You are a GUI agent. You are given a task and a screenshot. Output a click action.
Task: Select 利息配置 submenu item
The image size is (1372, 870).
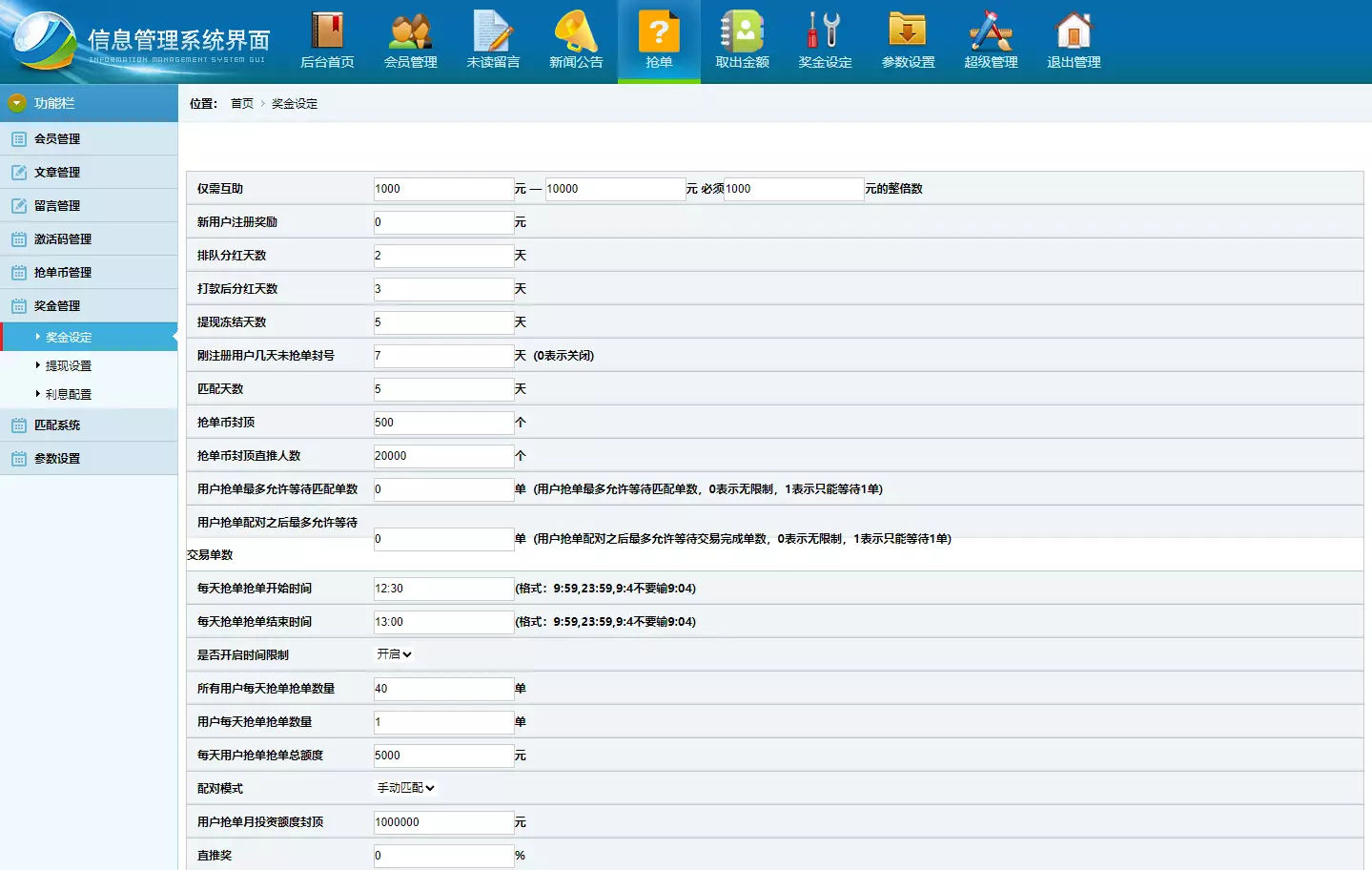(x=69, y=395)
